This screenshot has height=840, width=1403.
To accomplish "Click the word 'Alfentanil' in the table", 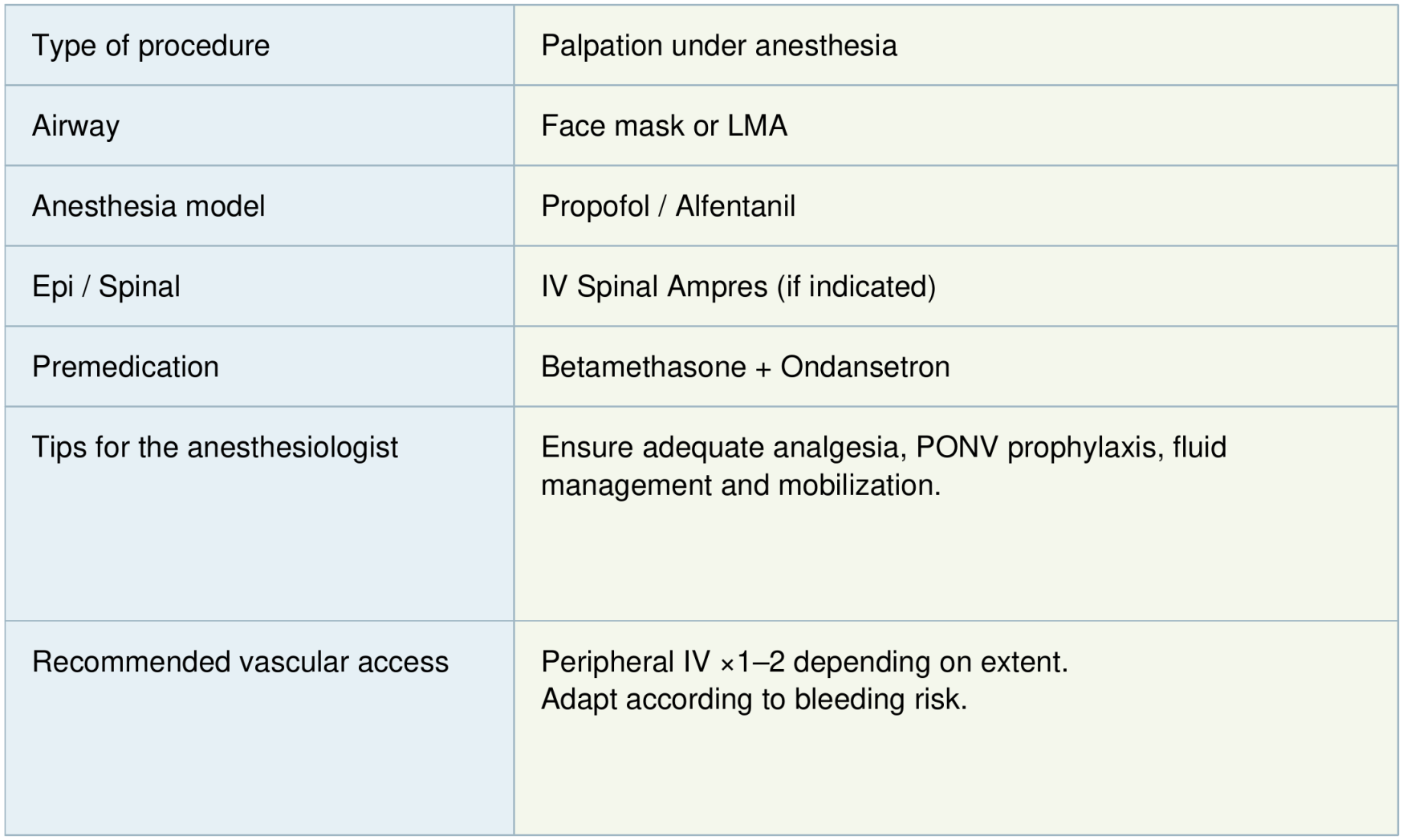I will pyautogui.click(x=735, y=206).
